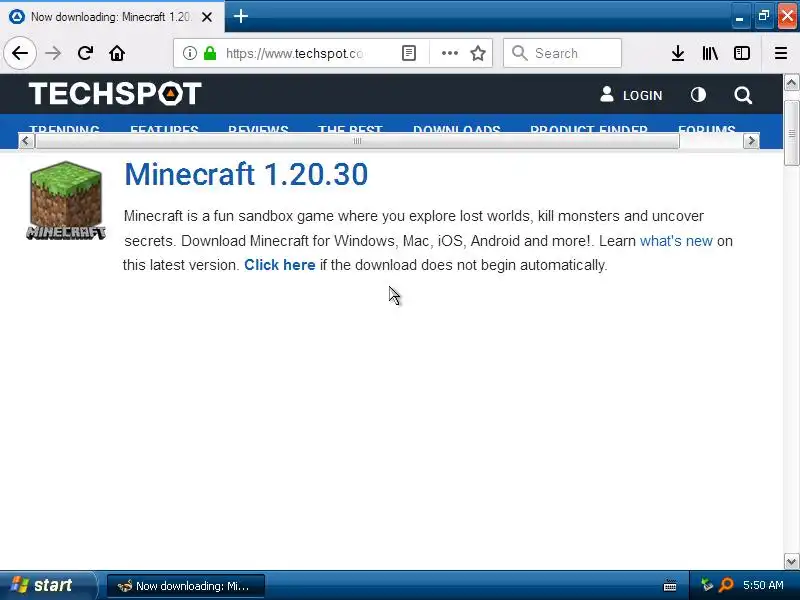Click the page scrollbar up arrow
Screen dimensions: 800x600
(791, 83)
